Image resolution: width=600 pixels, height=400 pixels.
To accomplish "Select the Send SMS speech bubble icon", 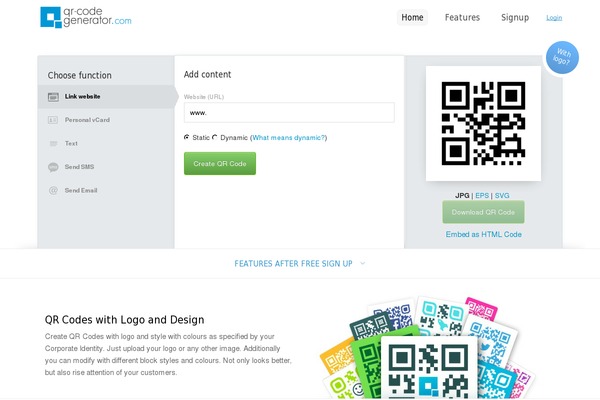I will tap(53, 167).
